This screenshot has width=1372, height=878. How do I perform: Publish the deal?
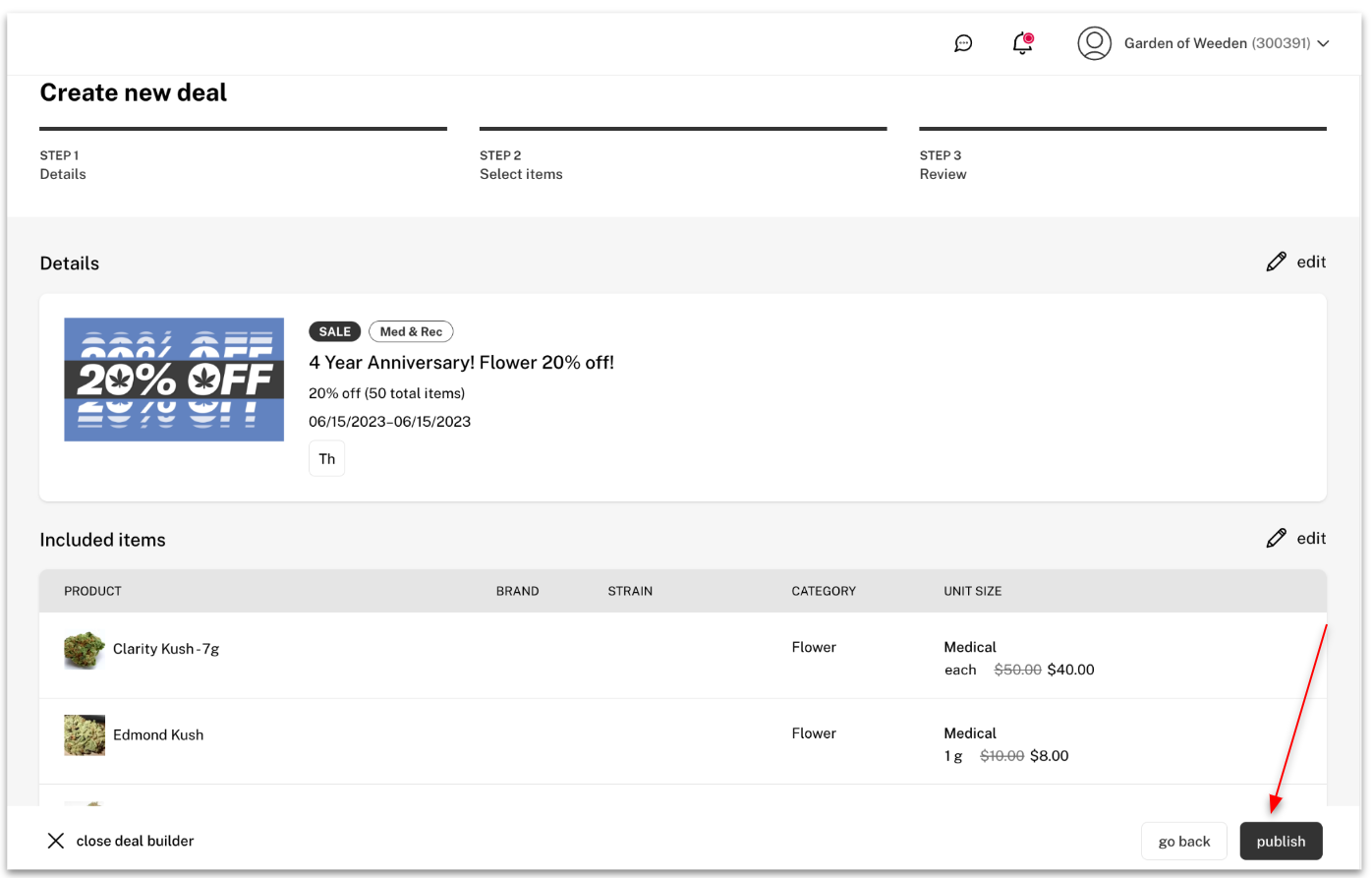pos(1281,841)
